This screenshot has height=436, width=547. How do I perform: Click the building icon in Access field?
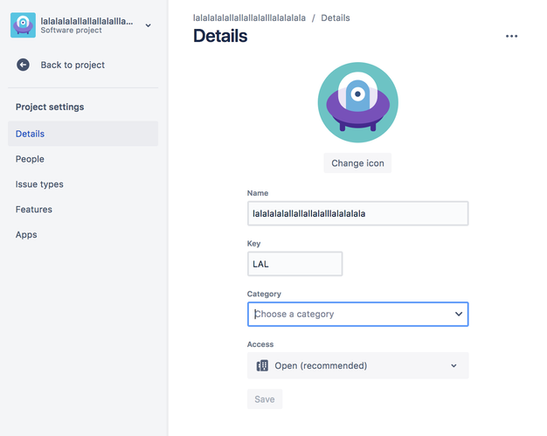(x=262, y=366)
